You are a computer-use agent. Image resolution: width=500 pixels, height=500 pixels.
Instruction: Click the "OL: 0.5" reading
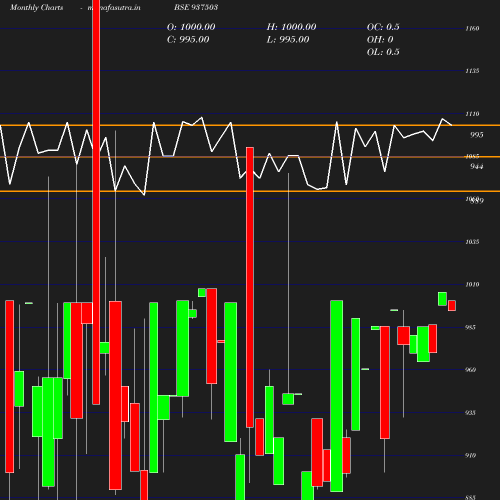tap(383, 52)
